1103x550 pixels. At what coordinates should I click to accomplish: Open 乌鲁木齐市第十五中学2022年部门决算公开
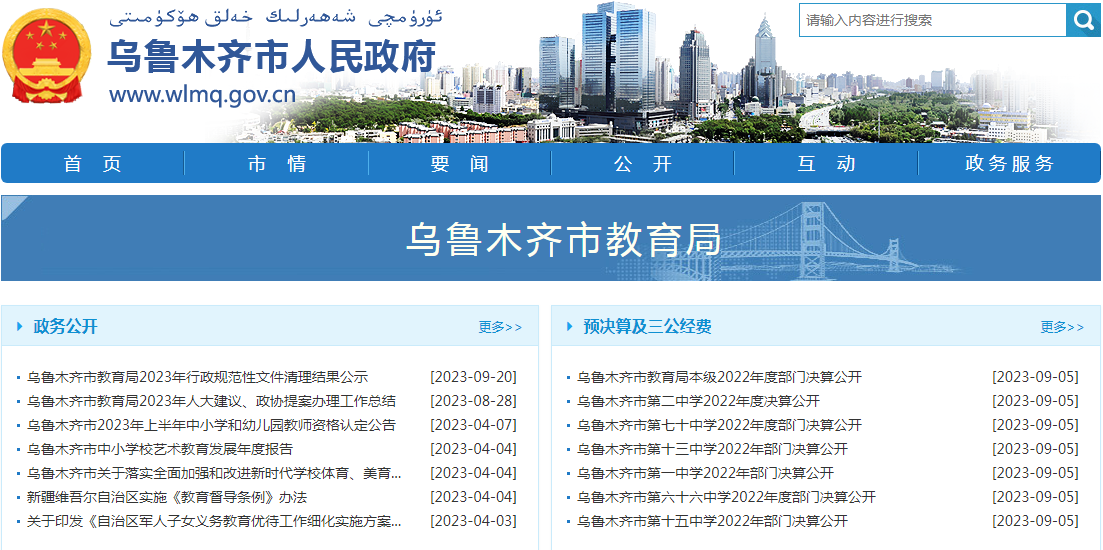712,521
